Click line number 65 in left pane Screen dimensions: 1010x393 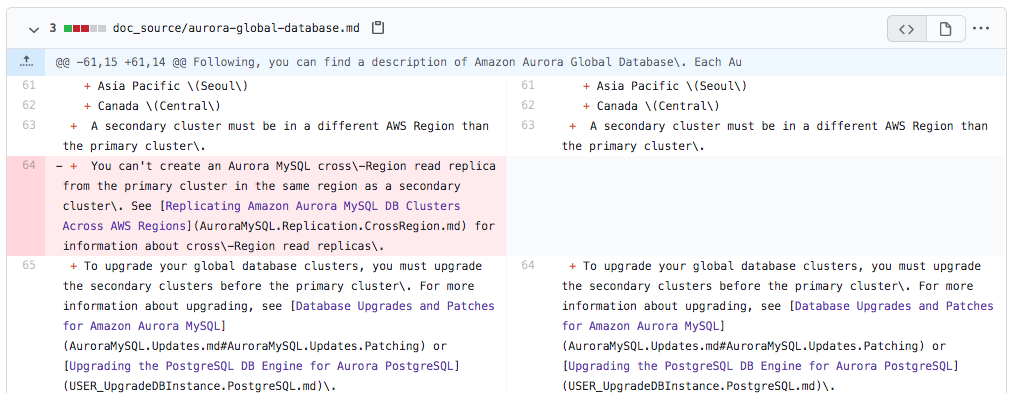(x=28, y=265)
